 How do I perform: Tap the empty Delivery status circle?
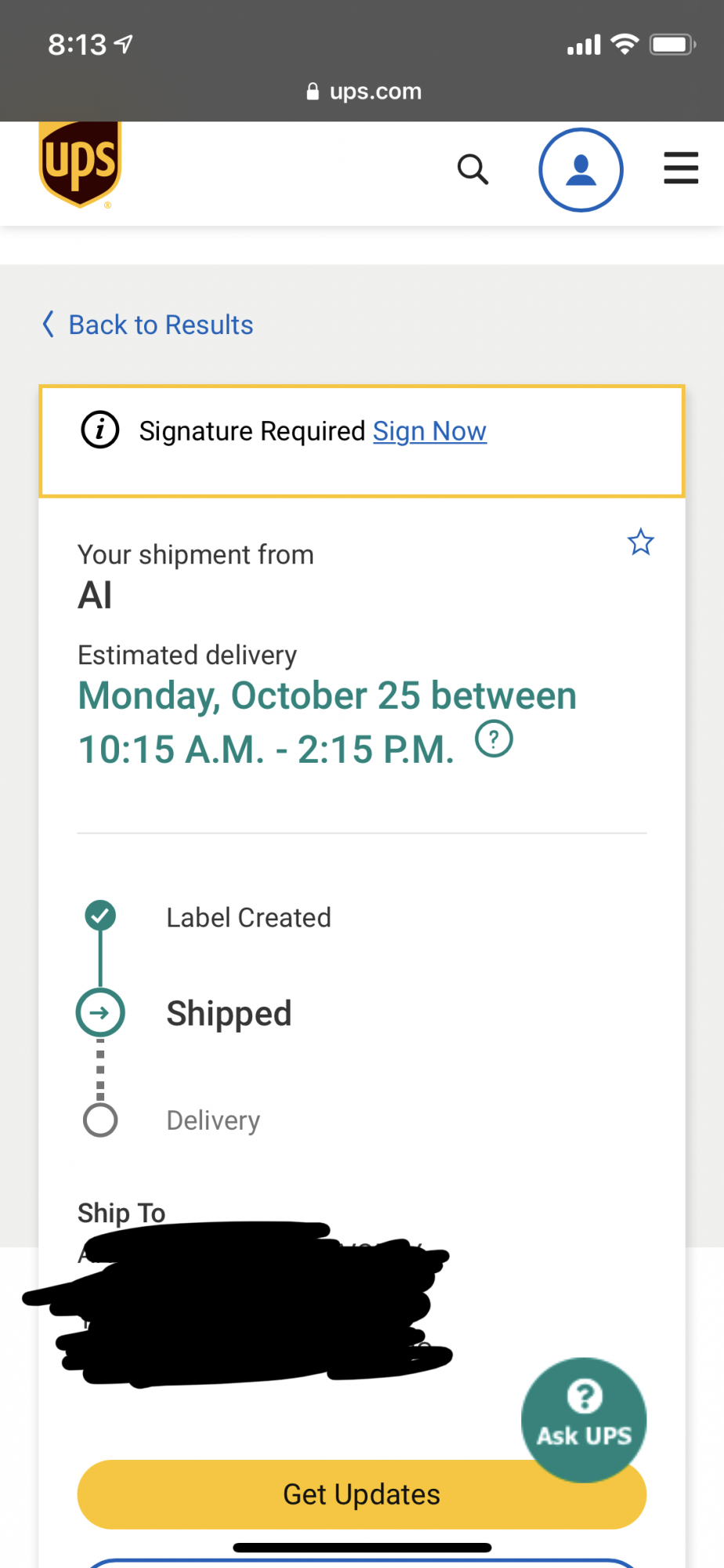(x=100, y=1120)
